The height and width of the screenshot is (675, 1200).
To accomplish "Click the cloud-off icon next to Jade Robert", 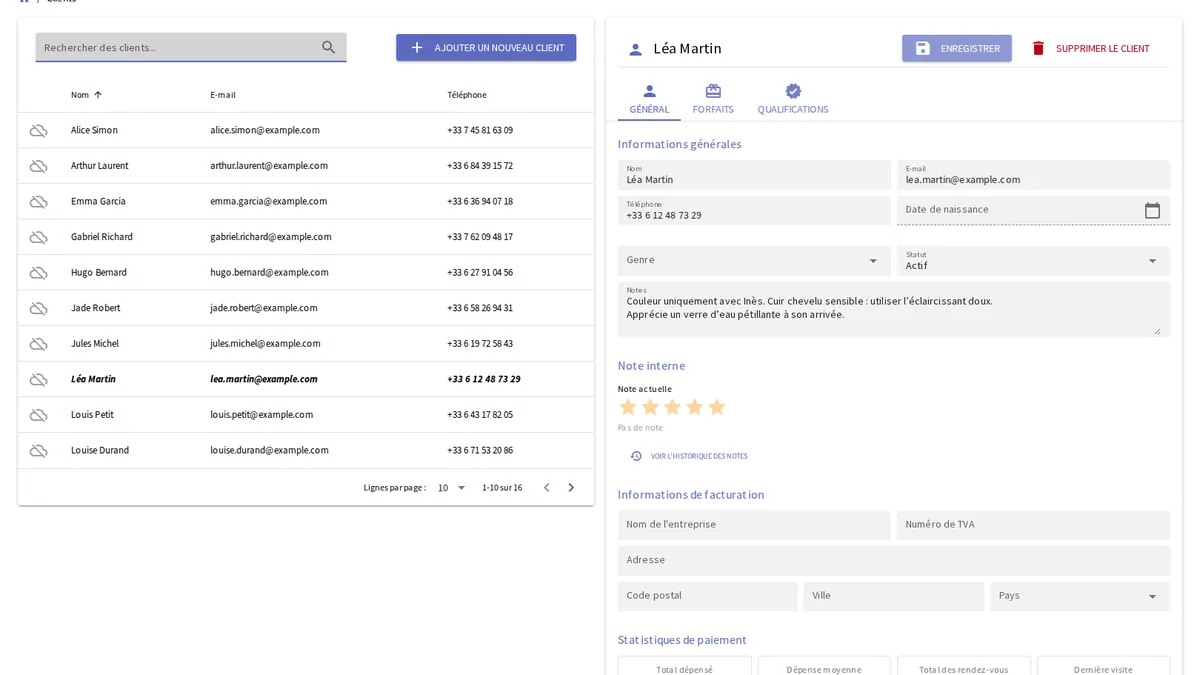I will pyautogui.click(x=38, y=308).
